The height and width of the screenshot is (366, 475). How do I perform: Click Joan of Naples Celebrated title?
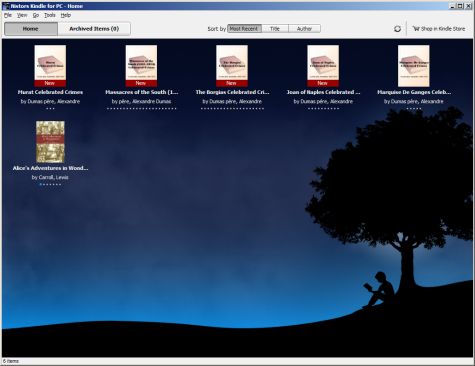click(x=323, y=92)
